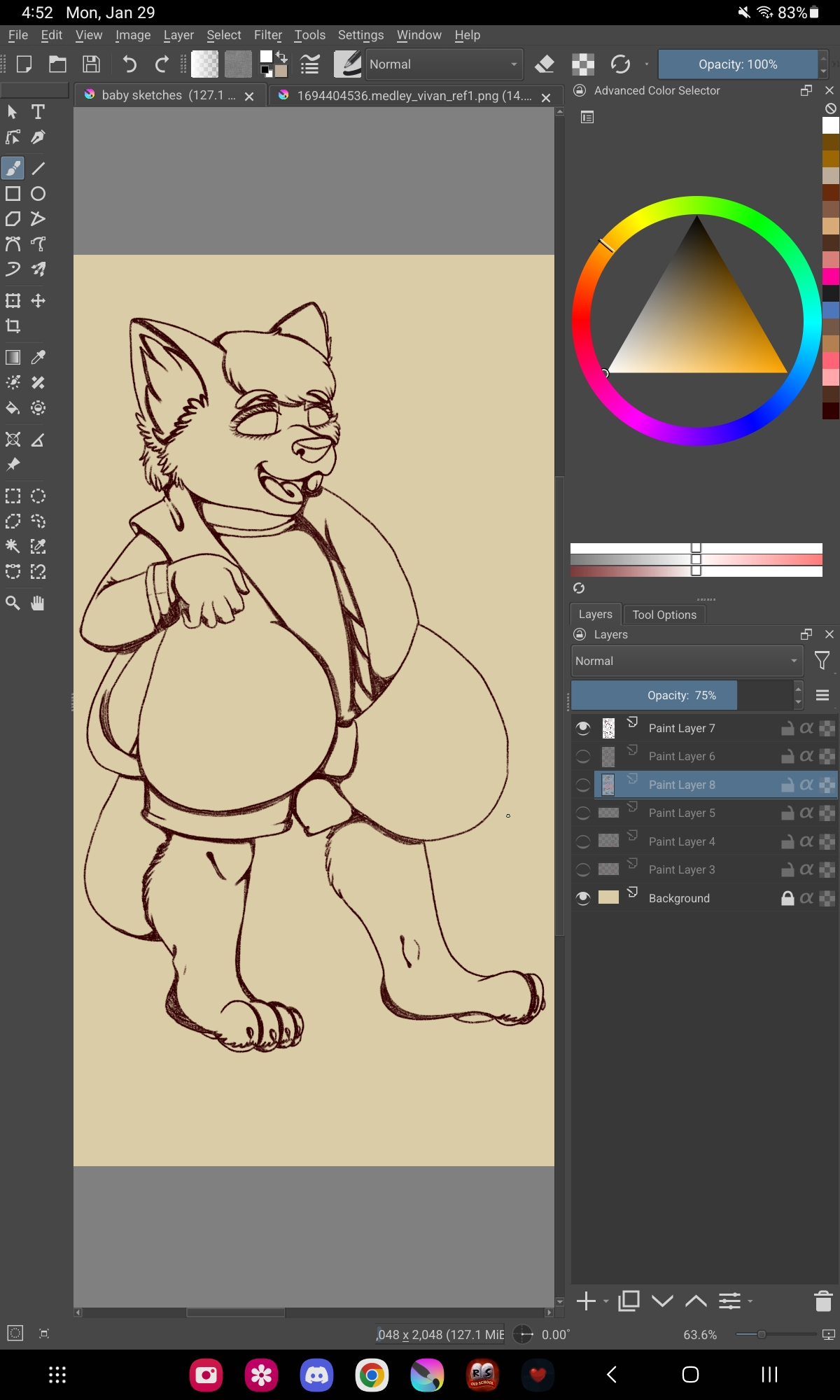Open the Select menu

224,35
